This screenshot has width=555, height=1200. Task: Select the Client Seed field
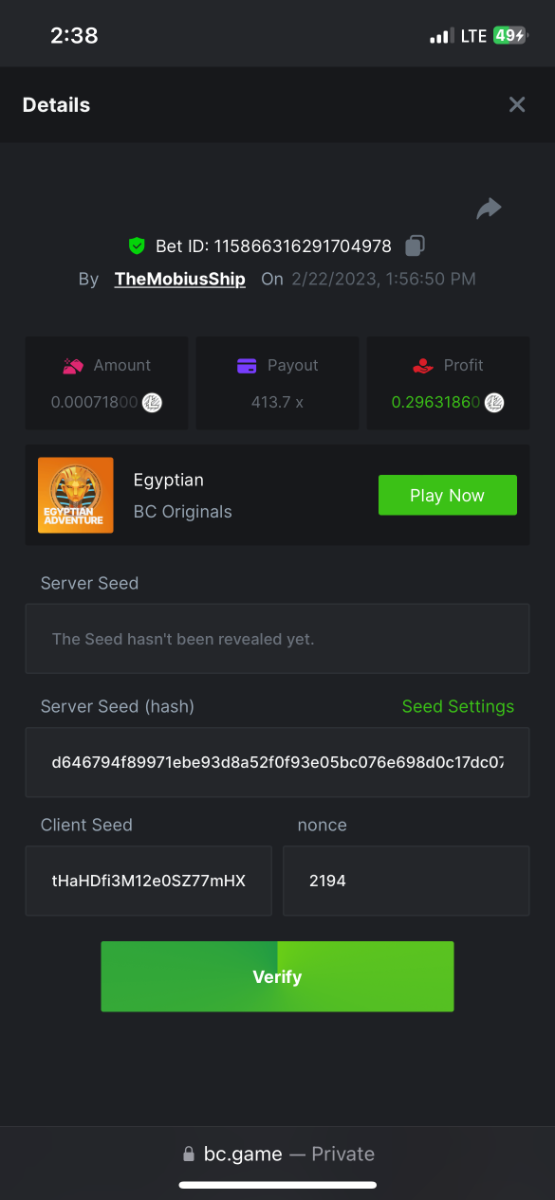coord(148,881)
